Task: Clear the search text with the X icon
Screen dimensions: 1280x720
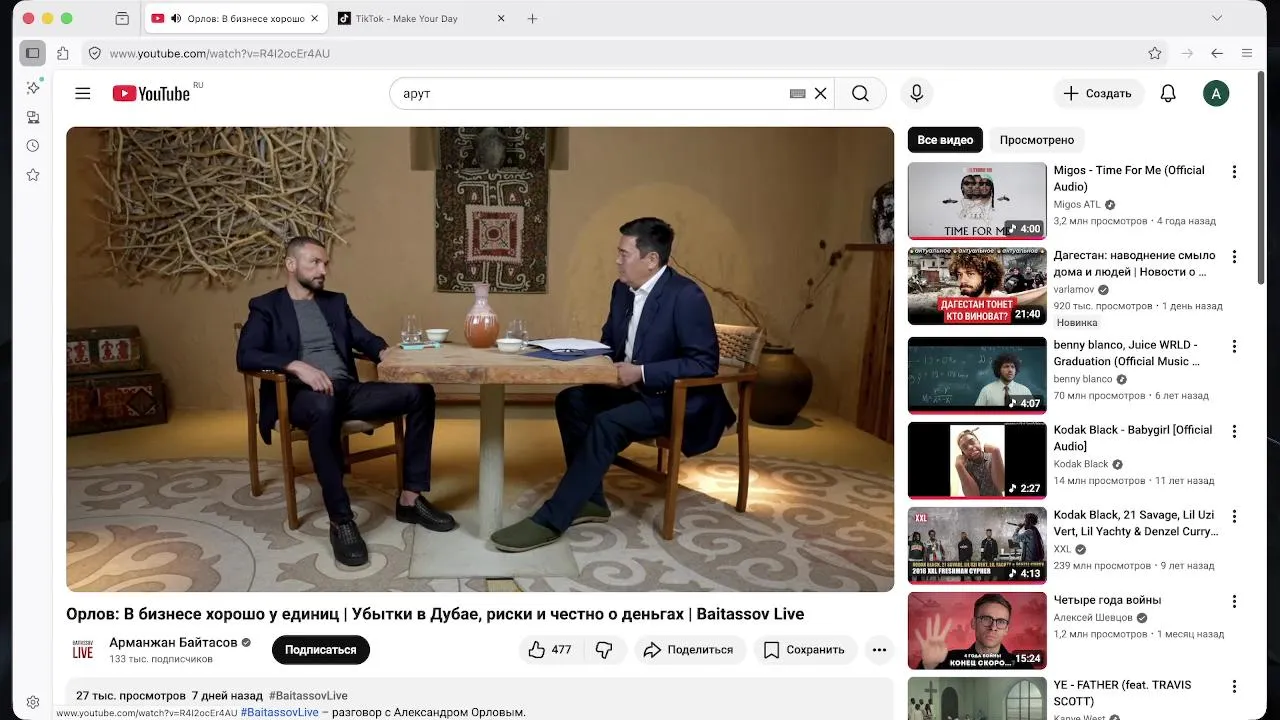Action: pyautogui.click(x=820, y=93)
